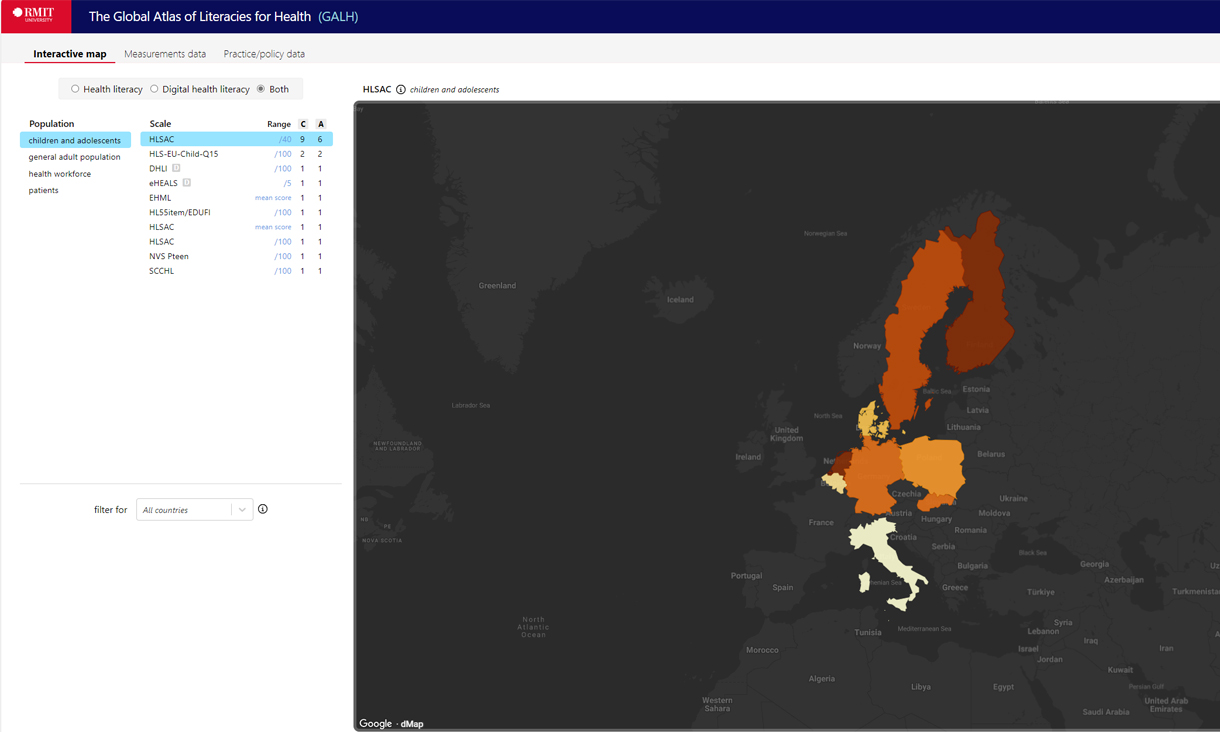Click the Google logo on the map
Screen dimensions: 1220x732
coord(375,722)
